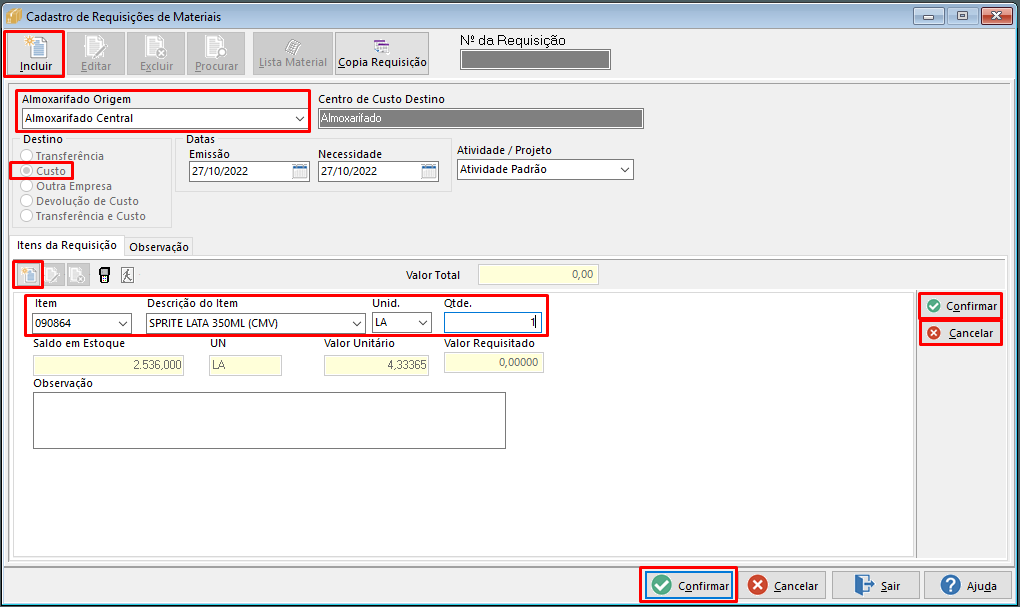Click the Editar toolbar button
Viewport: 1020px width, 607px height.
pos(96,53)
